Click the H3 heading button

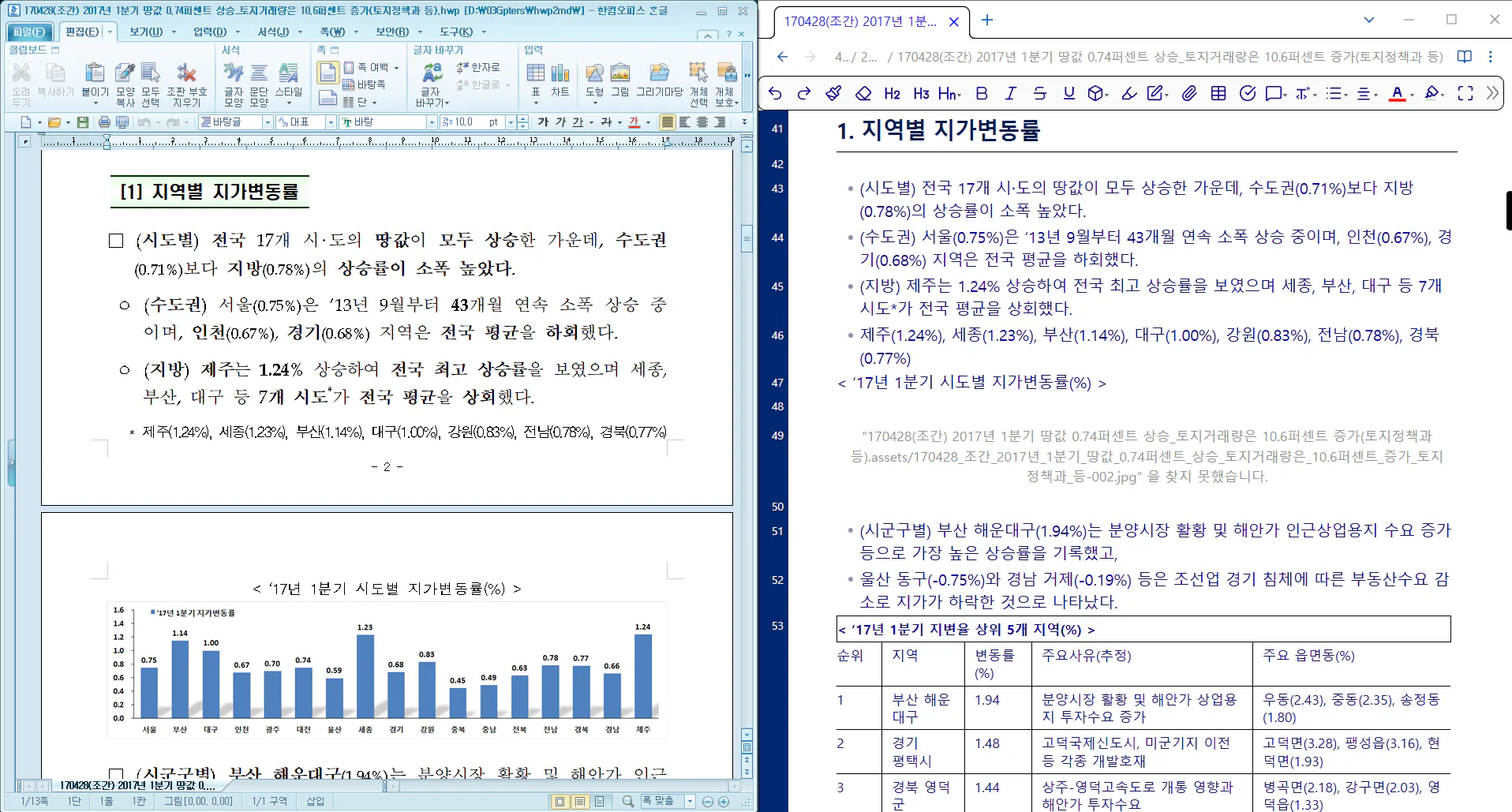(x=922, y=93)
